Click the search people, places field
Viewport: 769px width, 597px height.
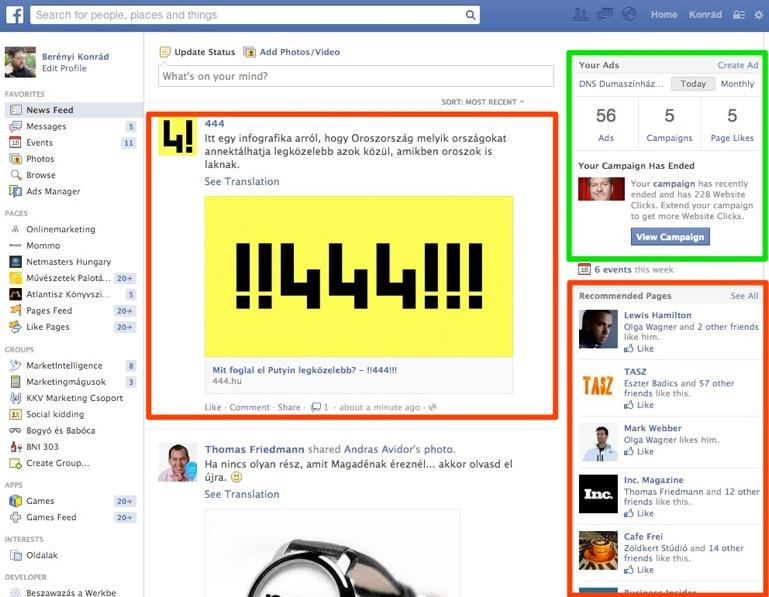coord(255,15)
